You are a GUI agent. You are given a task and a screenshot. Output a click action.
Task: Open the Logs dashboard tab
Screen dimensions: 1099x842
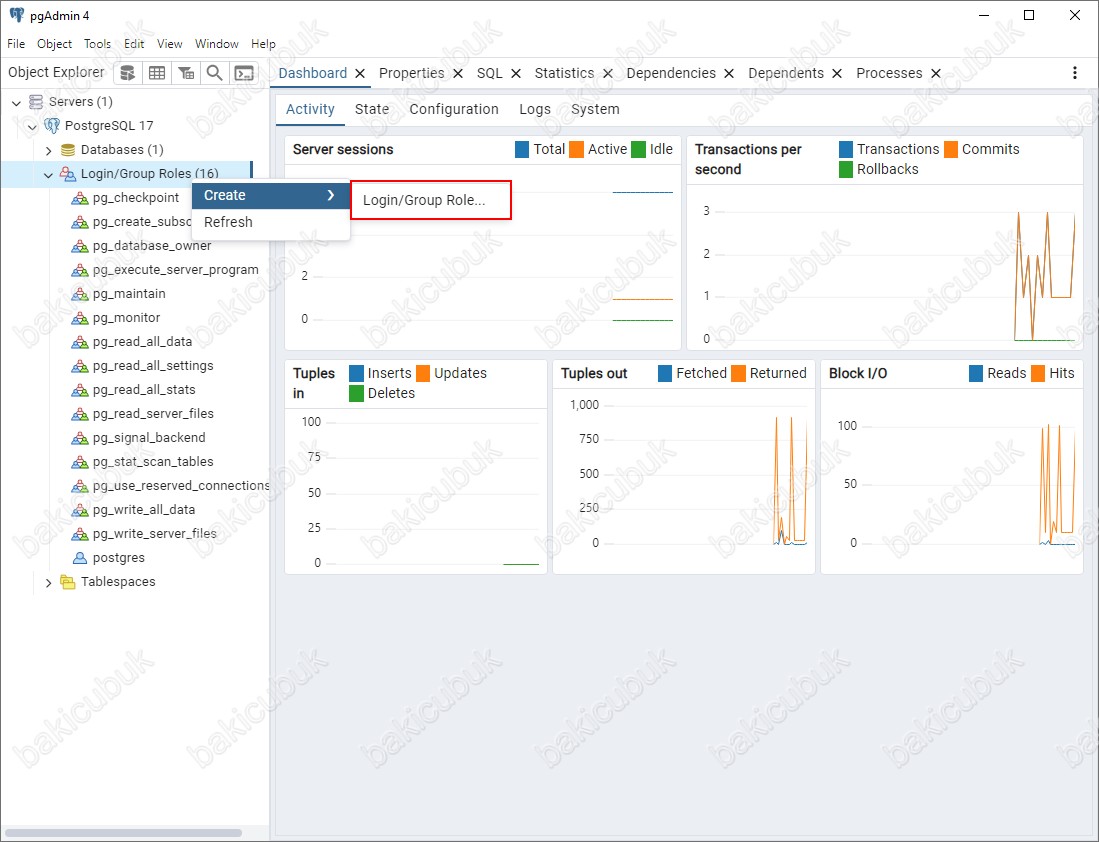tap(535, 109)
